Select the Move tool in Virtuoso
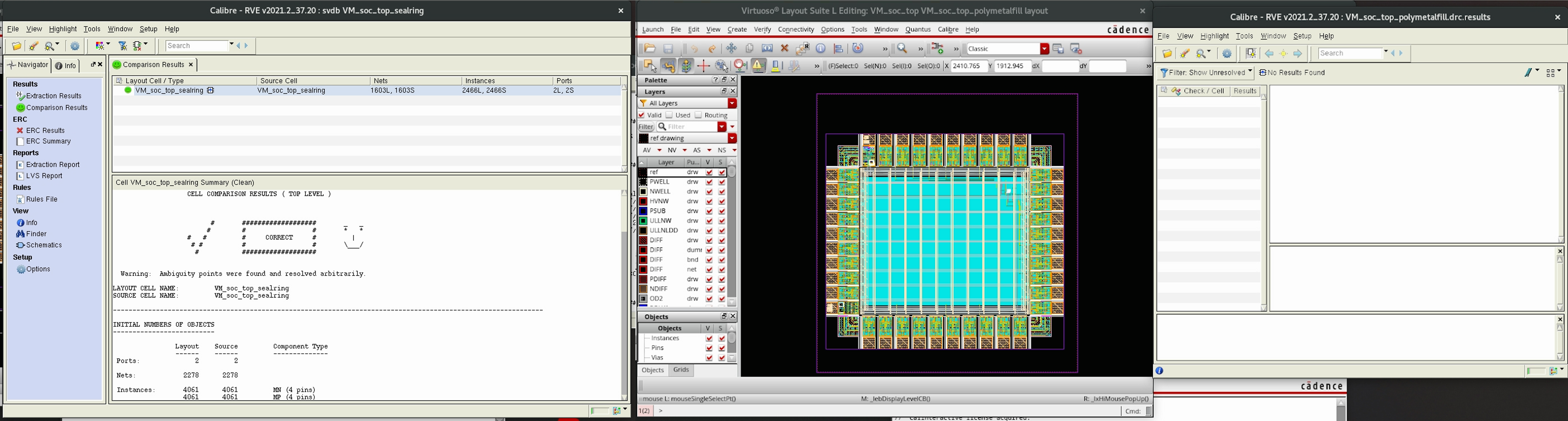Viewport: 1568px width, 421px height. click(732, 49)
